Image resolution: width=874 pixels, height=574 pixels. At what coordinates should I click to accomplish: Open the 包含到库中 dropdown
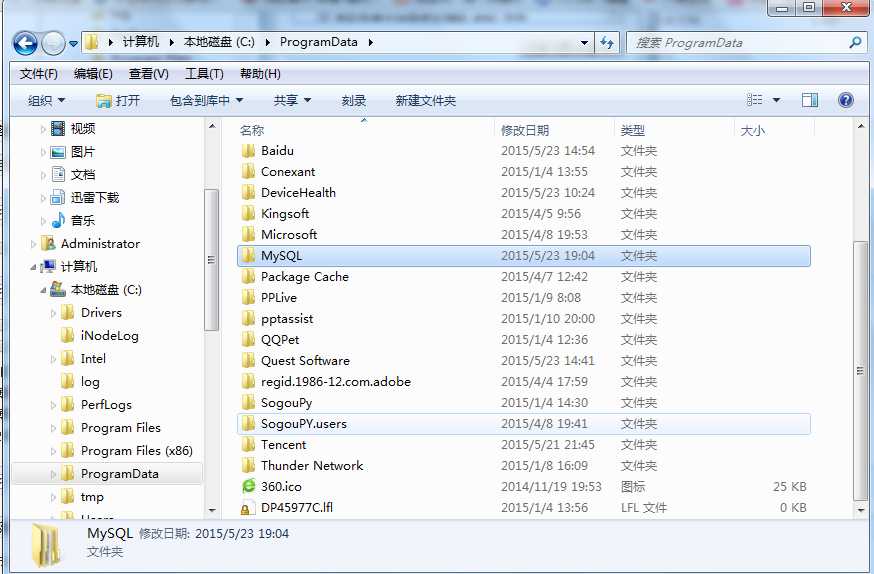(206, 101)
